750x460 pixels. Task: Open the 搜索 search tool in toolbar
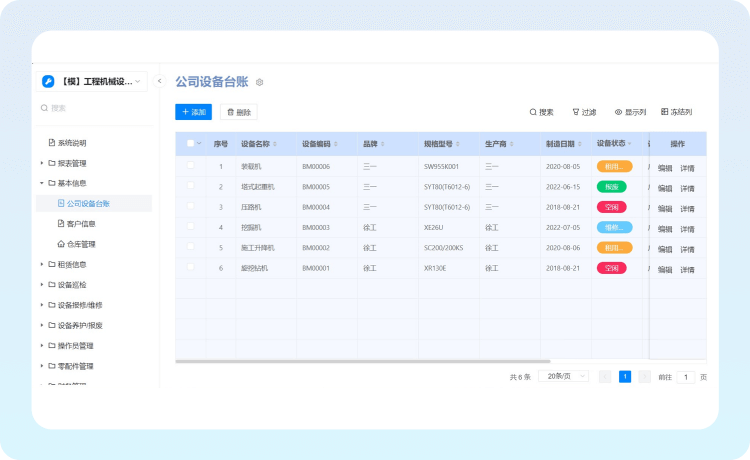[x=541, y=113]
